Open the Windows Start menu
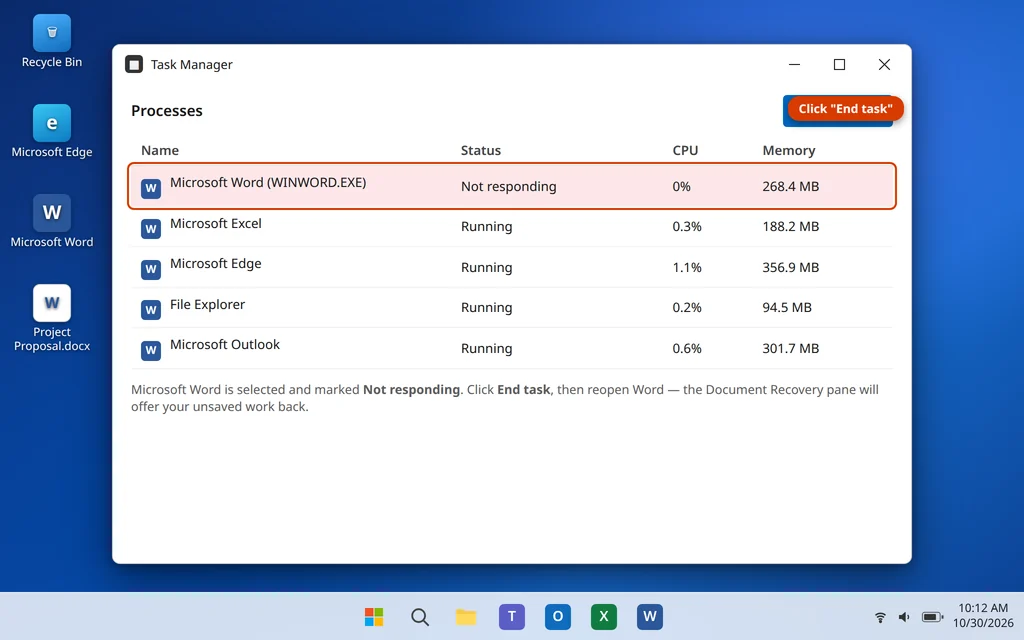The height and width of the screenshot is (640, 1024). click(x=374, y=616)
